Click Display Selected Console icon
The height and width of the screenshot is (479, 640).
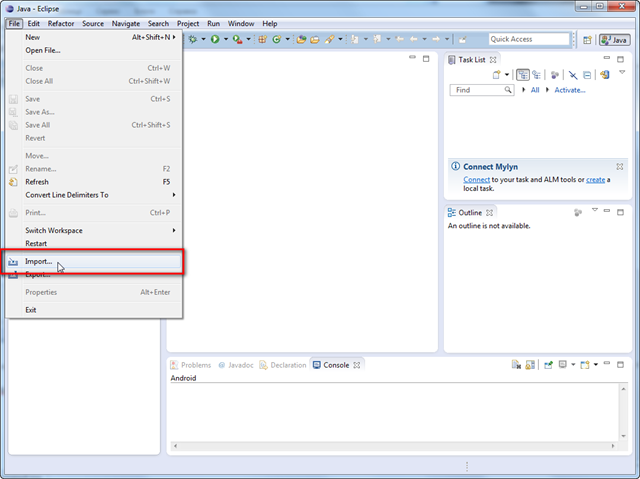pos(562,364)
